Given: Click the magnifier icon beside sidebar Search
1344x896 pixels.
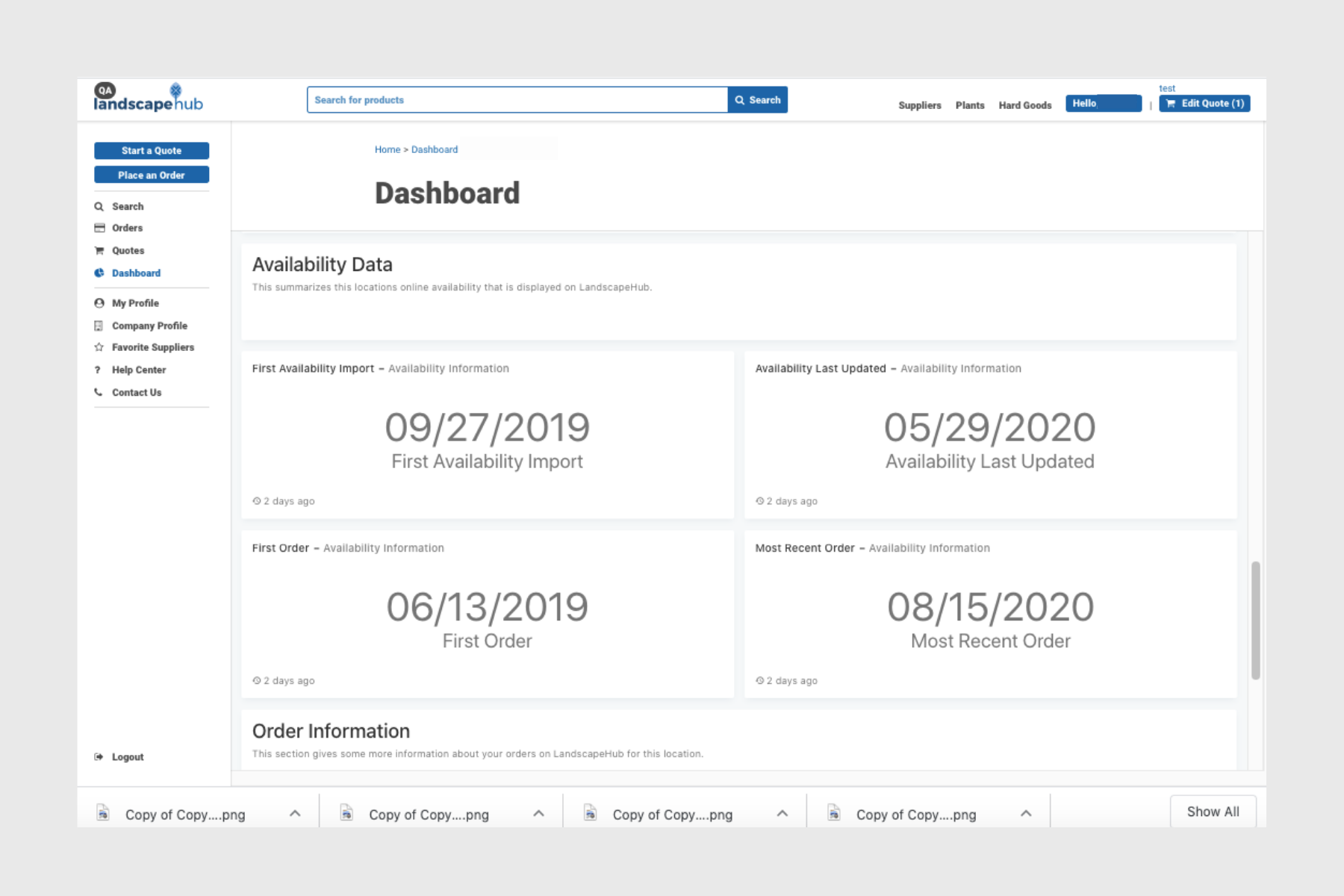Looking at the screenshot, I should 99,207.
